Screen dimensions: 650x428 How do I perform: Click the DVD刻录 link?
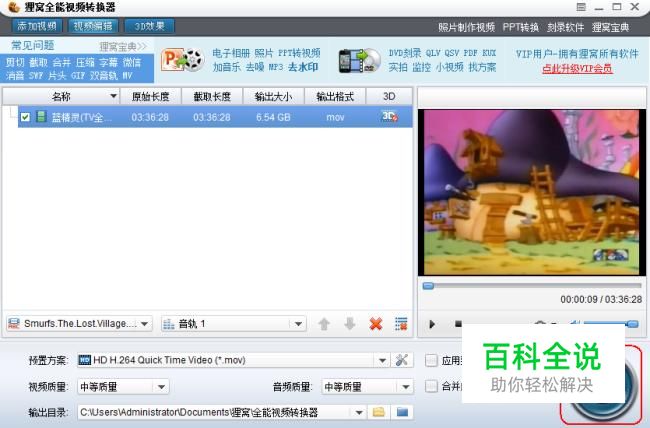pyautogui.click(x=405, y=53)
